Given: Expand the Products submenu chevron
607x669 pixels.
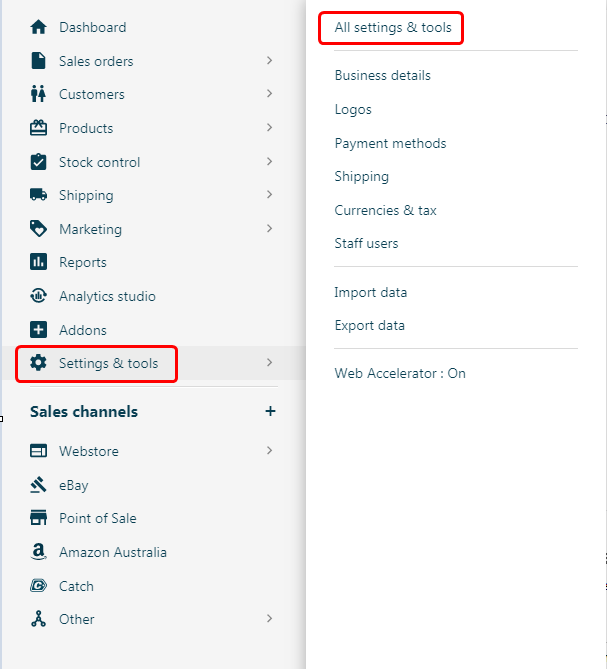Looking at the screenshot, I should tap(269, 128).
